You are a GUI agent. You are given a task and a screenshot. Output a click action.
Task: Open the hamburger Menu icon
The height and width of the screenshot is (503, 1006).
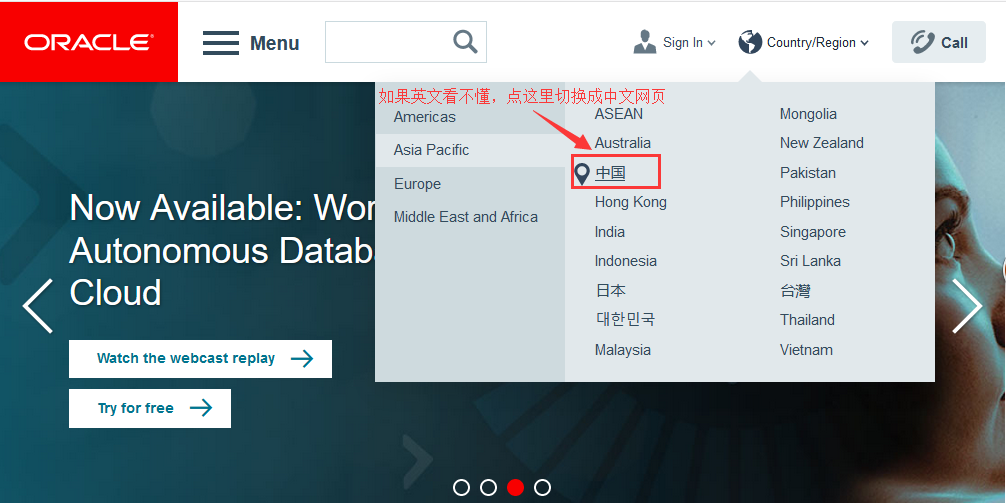coord(221,43)
